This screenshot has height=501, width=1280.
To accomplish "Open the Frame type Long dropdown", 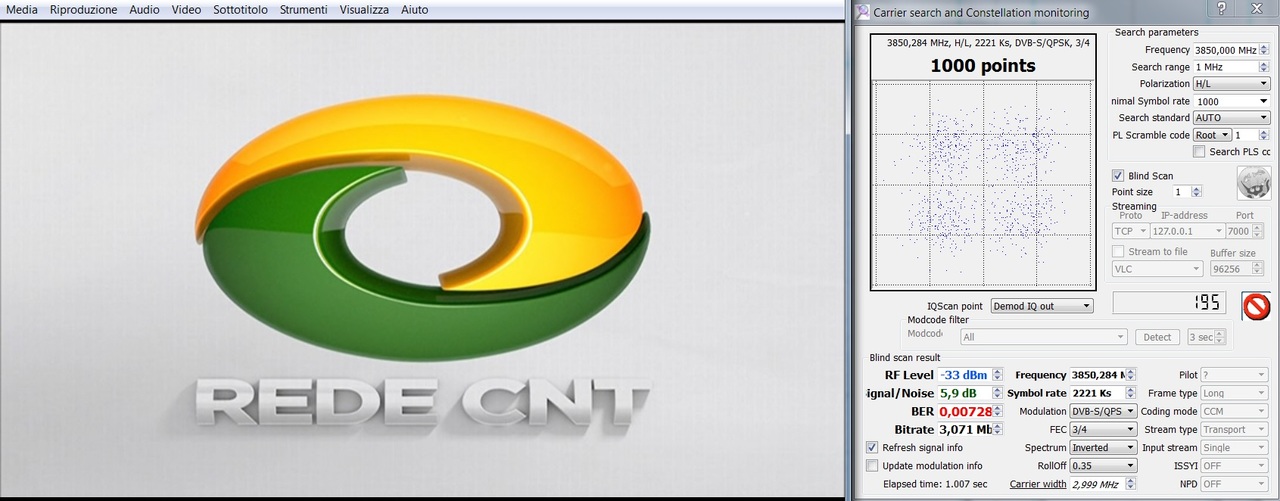I will [x=1234, y=393].
